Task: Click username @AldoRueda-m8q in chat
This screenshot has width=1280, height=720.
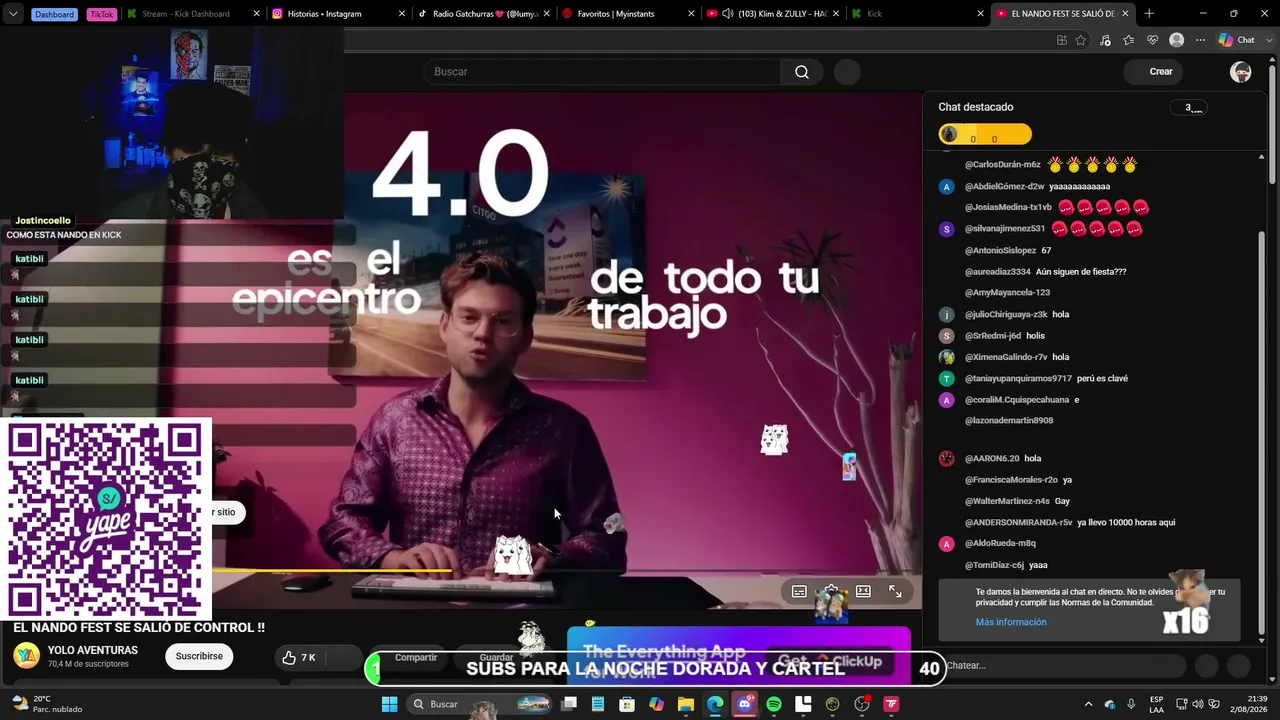Action: click(1000, 544)
